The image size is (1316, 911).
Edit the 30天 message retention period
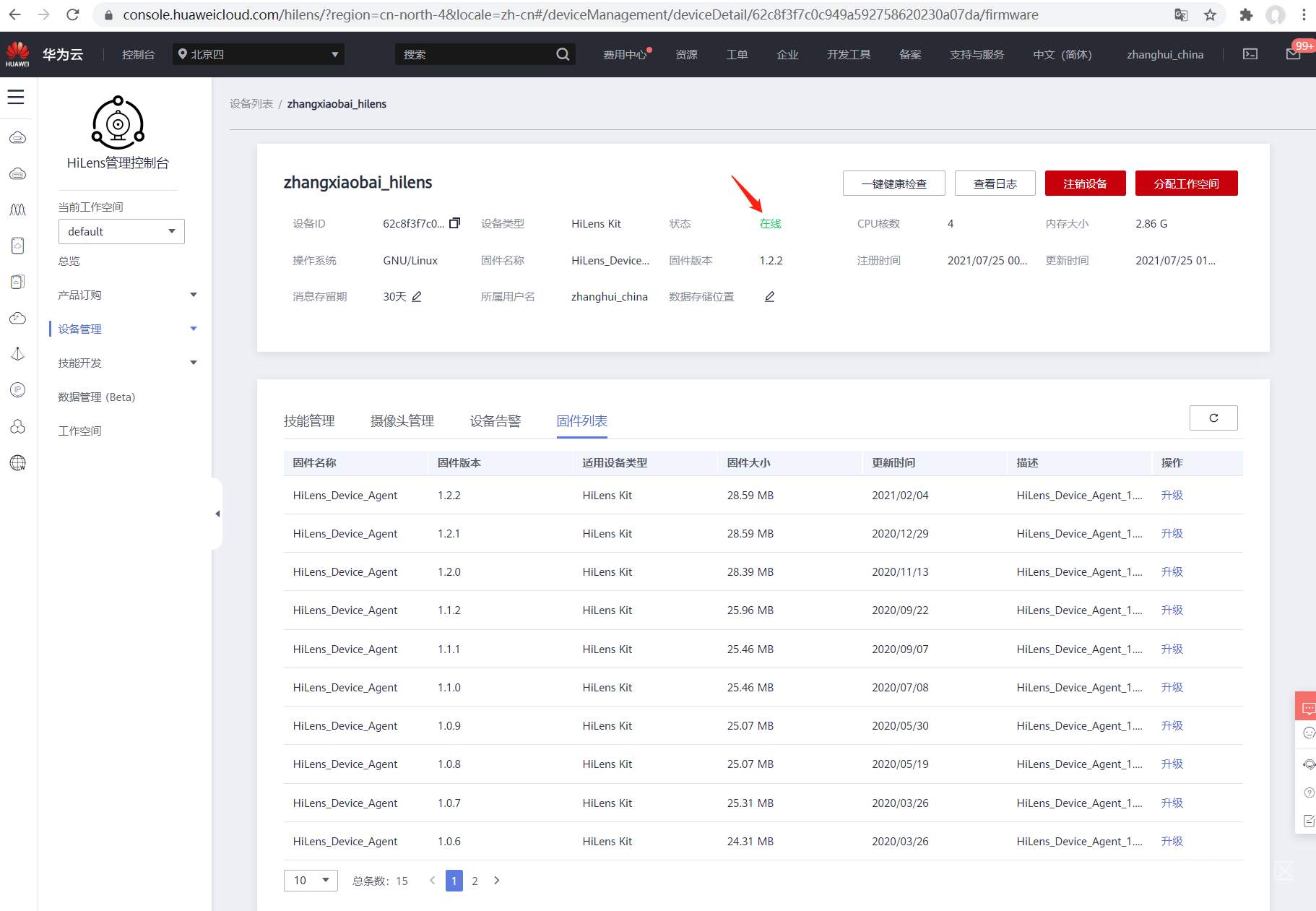[417, 296]
